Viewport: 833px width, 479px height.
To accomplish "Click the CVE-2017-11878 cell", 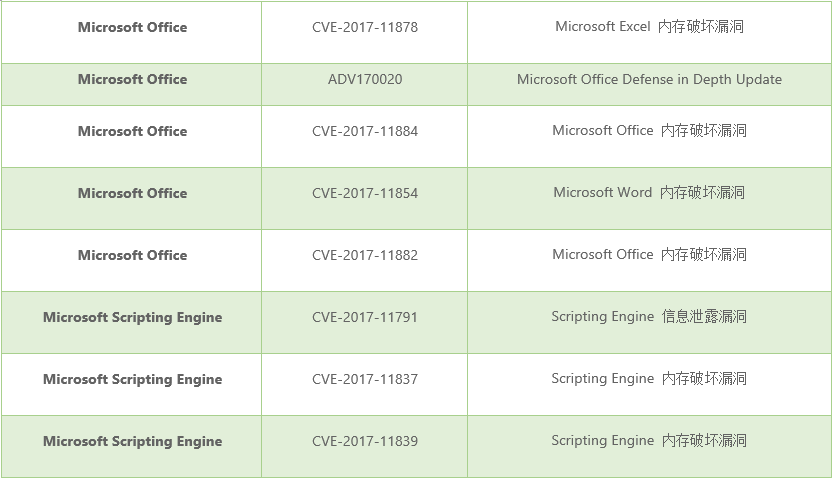I will [364, 28].
